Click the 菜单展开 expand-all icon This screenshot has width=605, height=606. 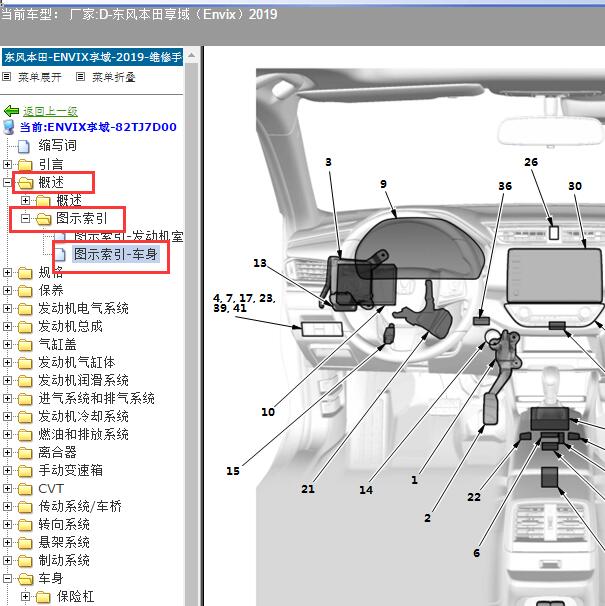coord(7,77)
